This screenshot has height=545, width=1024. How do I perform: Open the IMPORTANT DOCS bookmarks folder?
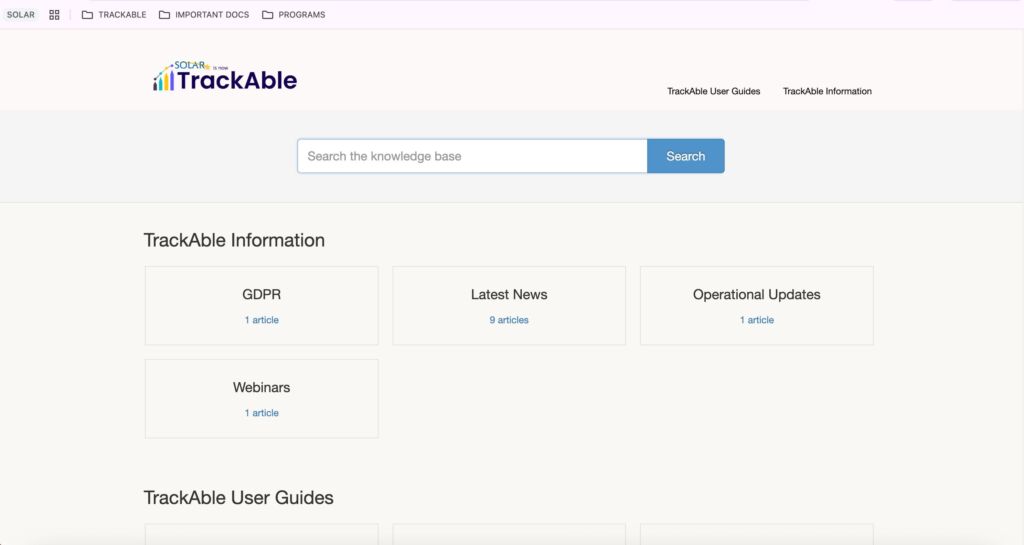(204, 14)
